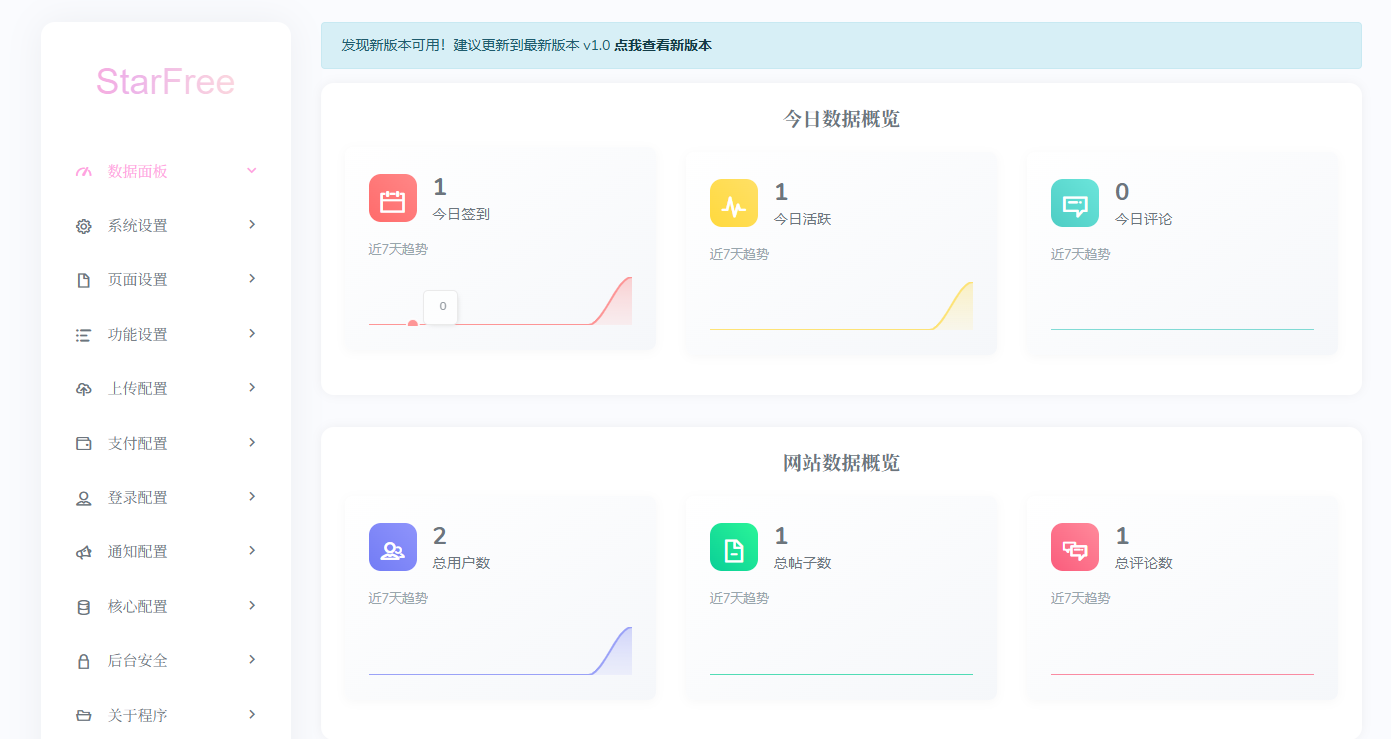
Task: Click the 总帖子数 document icon
Action: pyautogui.click(x=733, y=547)
